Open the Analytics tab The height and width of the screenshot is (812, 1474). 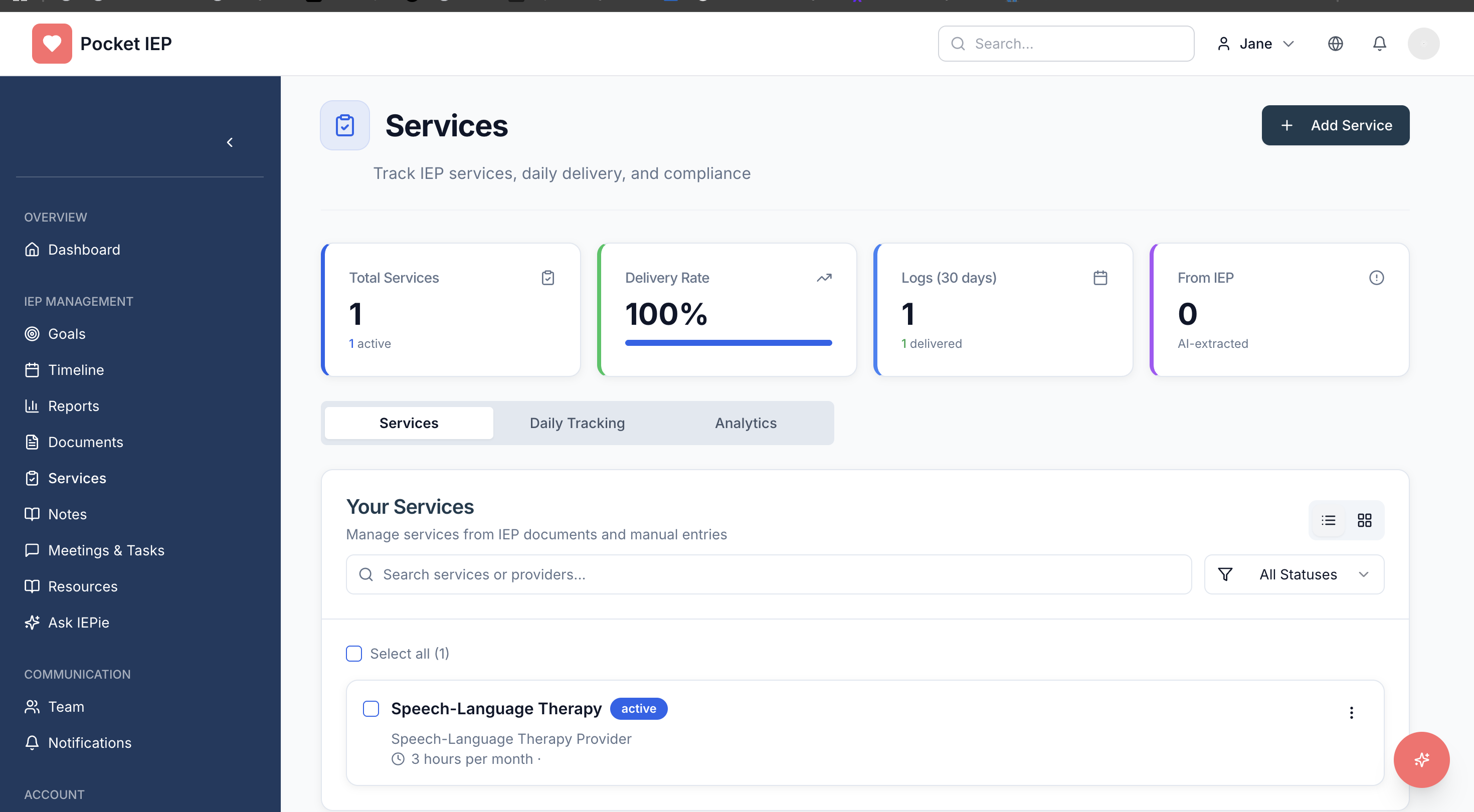[745, 423]
